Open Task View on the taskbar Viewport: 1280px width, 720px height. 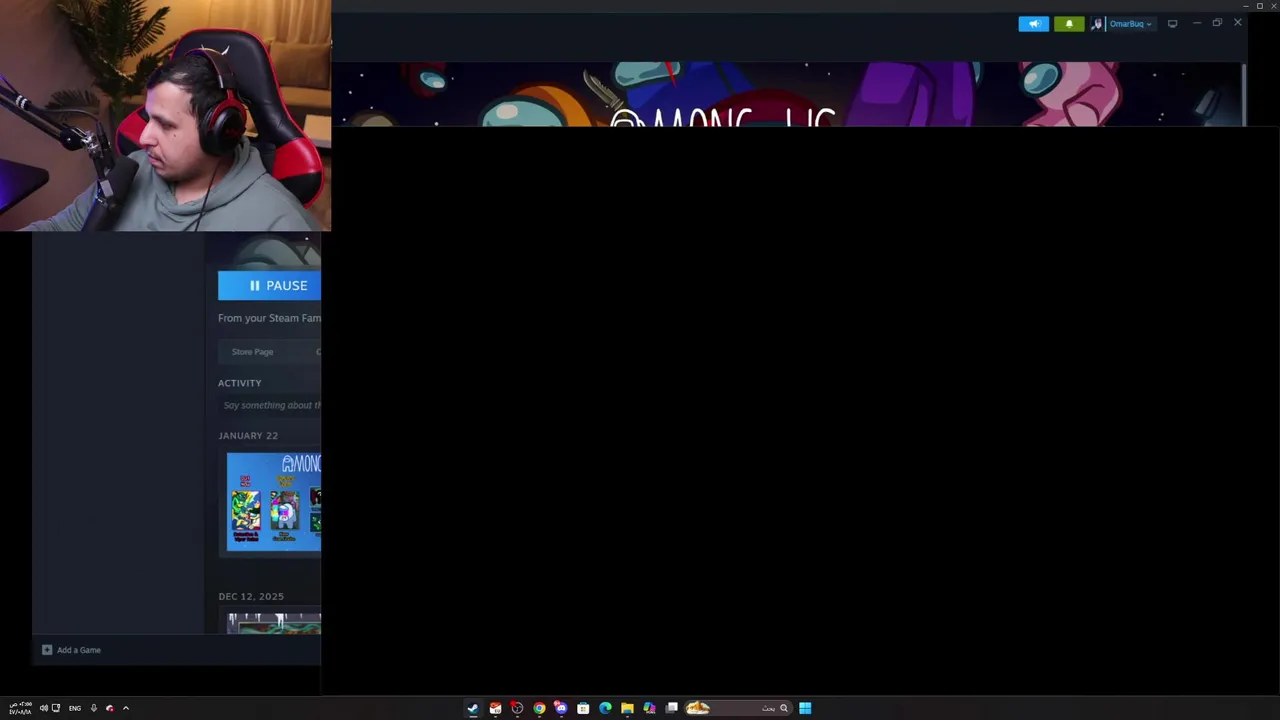[x=672, y=708]
